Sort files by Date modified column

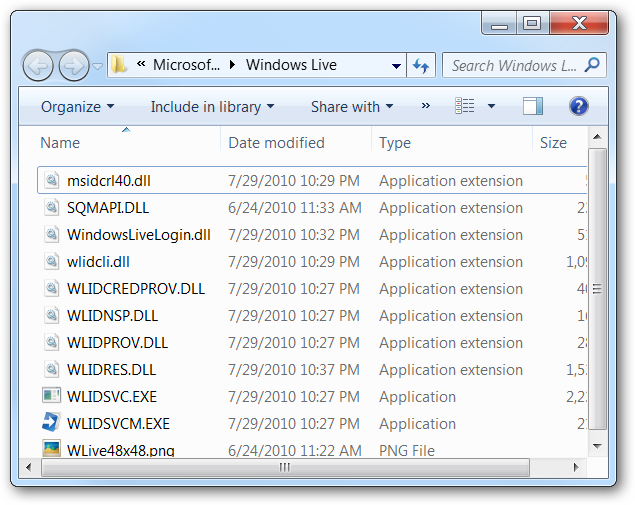tap(276, 143)
